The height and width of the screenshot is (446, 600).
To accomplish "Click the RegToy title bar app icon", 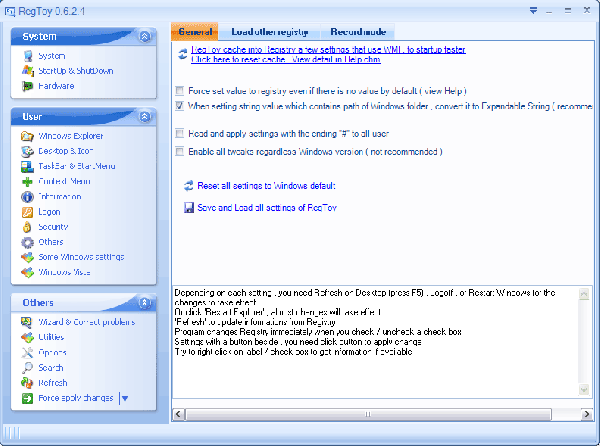I will [10, 11].
